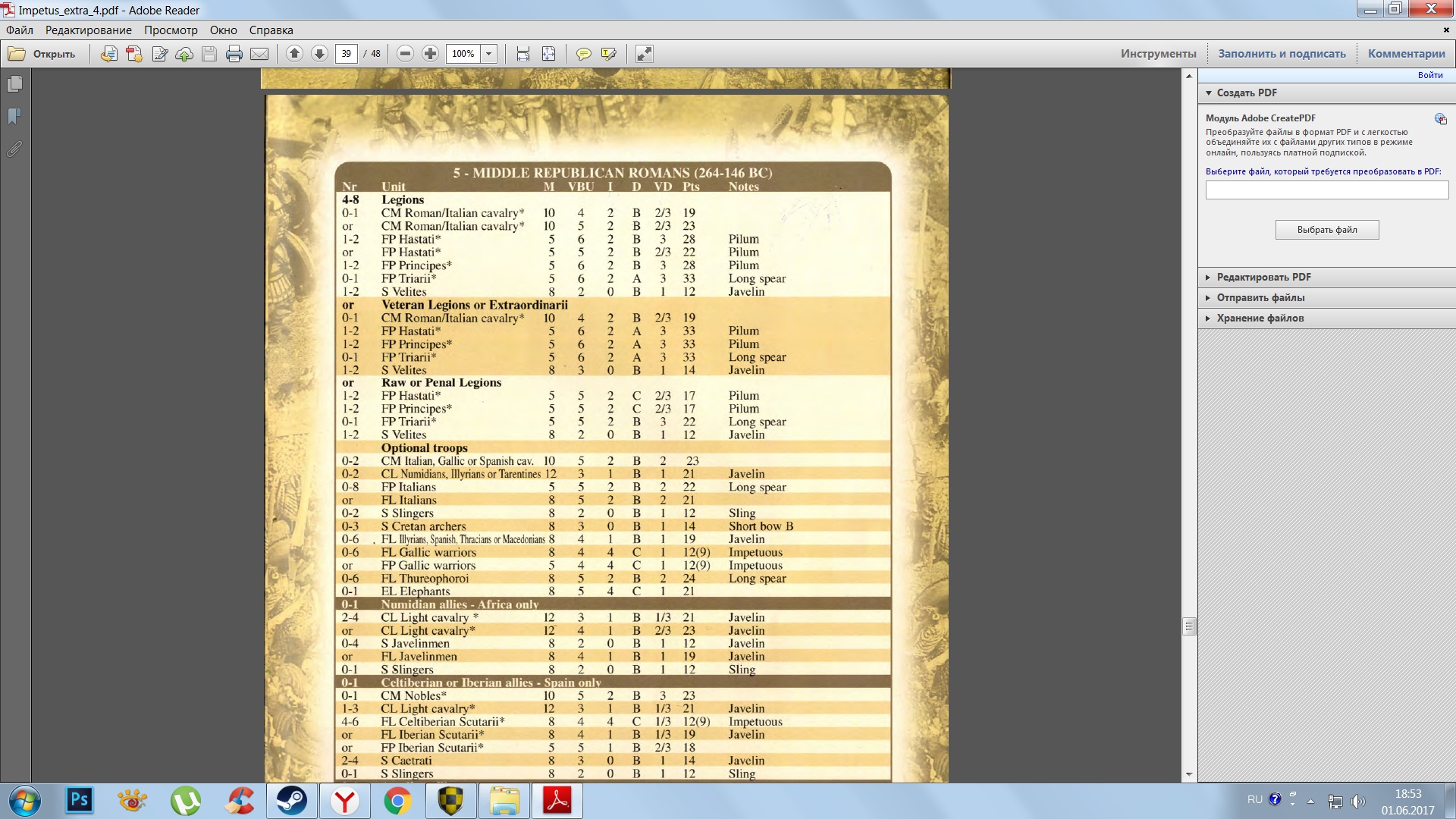Image resolution: width=1456 pixels, height=819 pixels.
Task: Click the Save floppy disk icon
Action: (x=209, y=54)
